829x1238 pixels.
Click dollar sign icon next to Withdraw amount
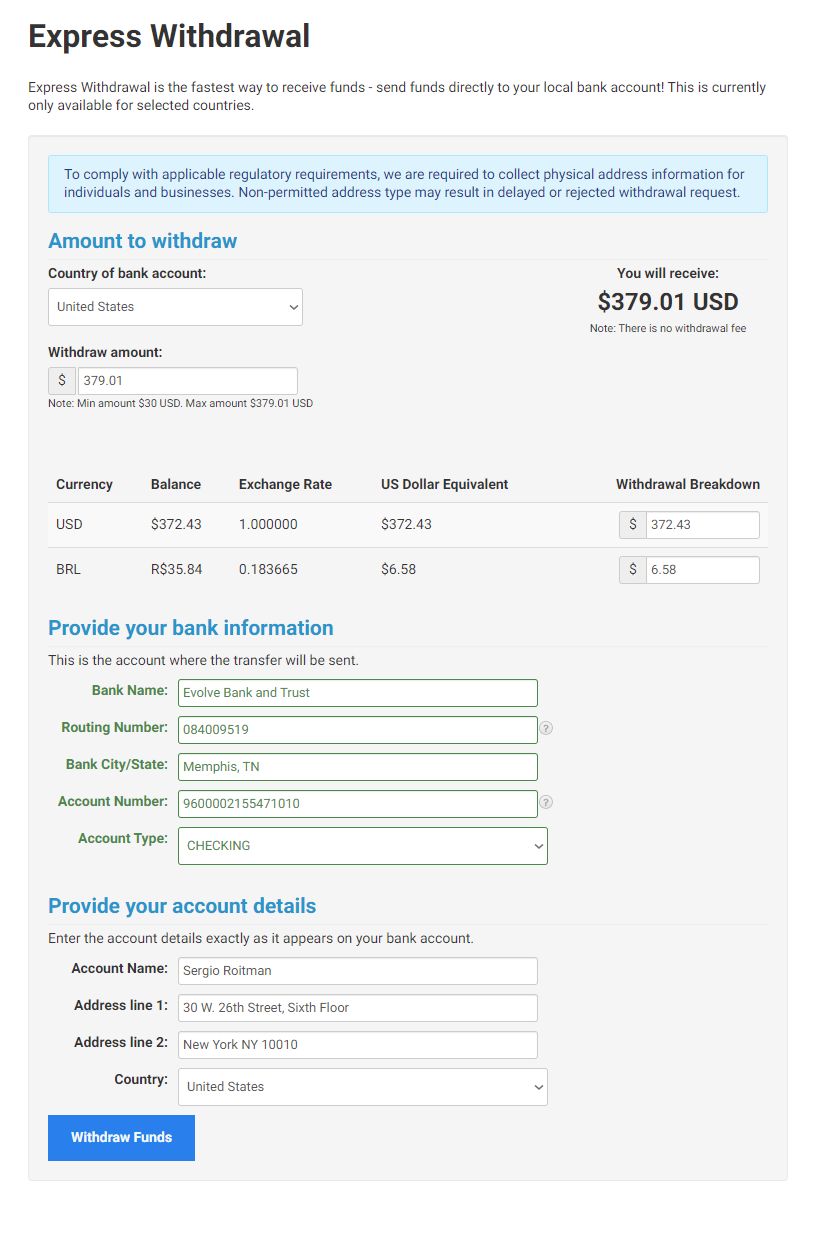pyautogui.click(x=62, y=381)
